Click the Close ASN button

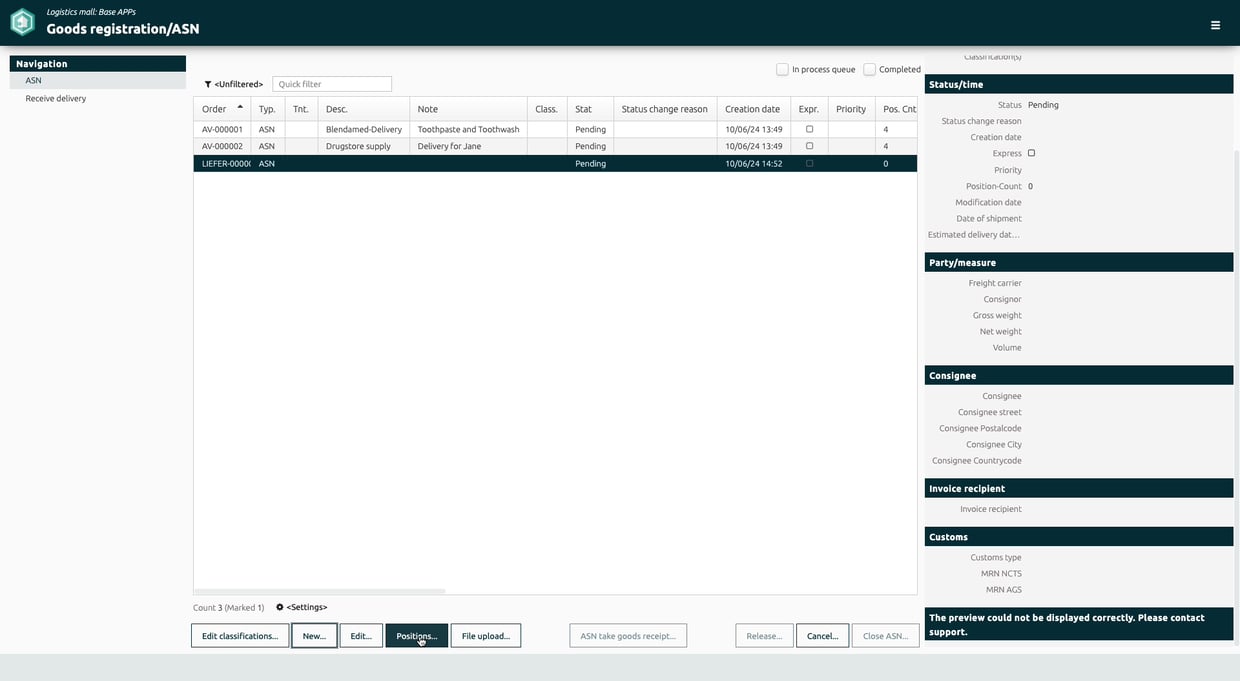(885, 636)
